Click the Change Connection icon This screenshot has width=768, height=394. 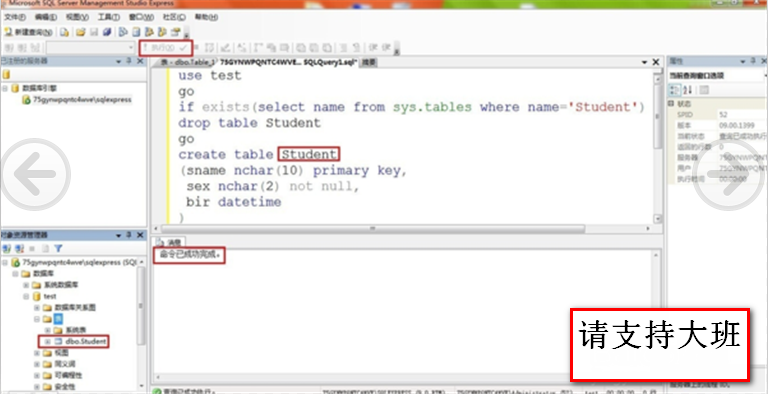pyautogui.click(x=35, y=48)
